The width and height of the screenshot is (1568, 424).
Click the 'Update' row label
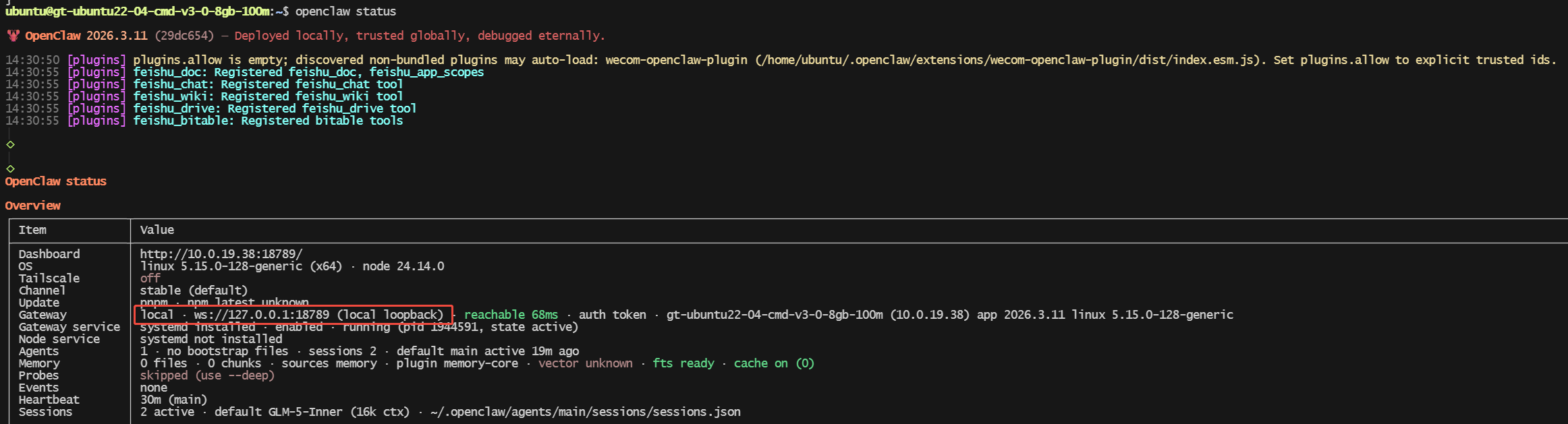[x=39, y=303]
